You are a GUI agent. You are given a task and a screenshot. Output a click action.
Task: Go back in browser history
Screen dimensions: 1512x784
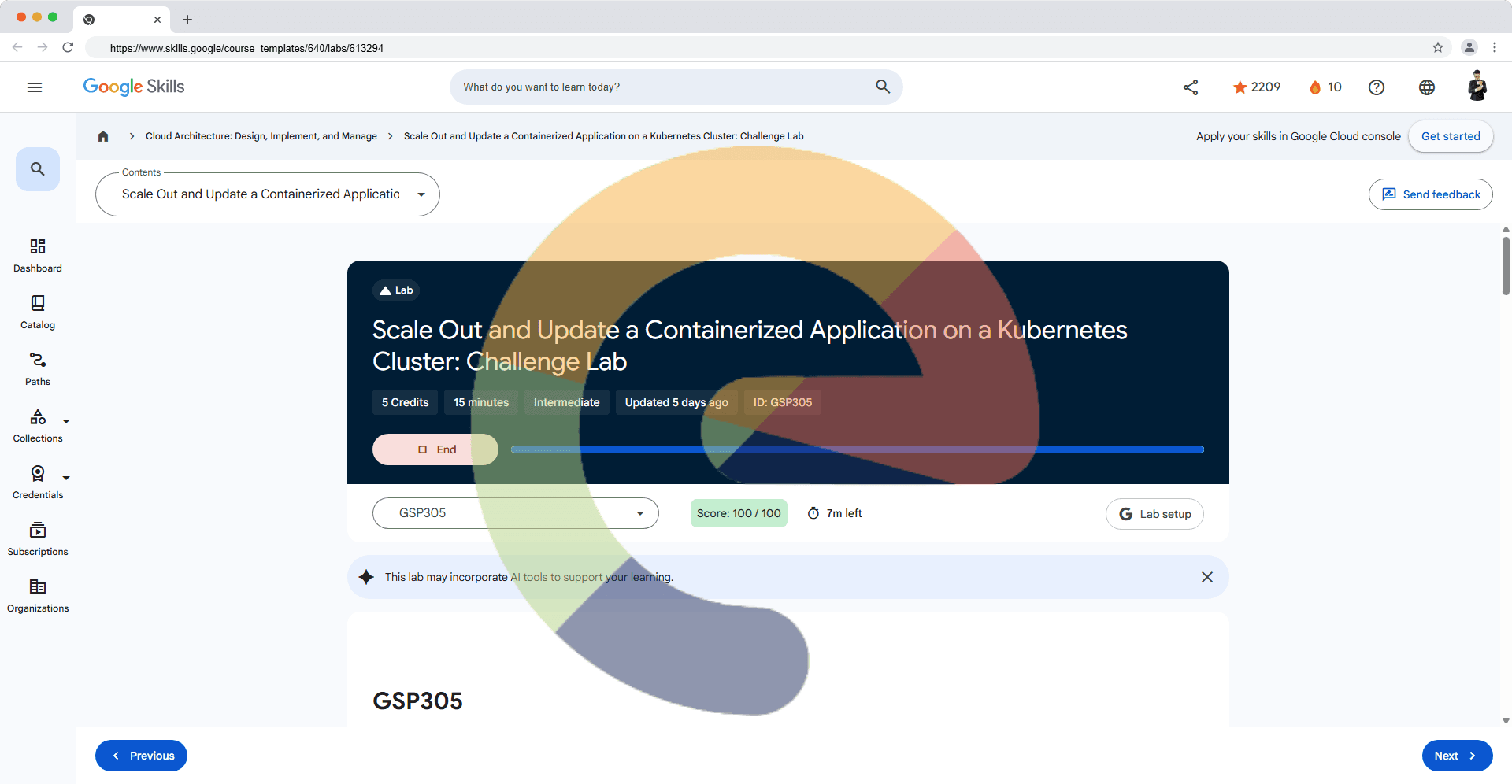tap(17, 48)
